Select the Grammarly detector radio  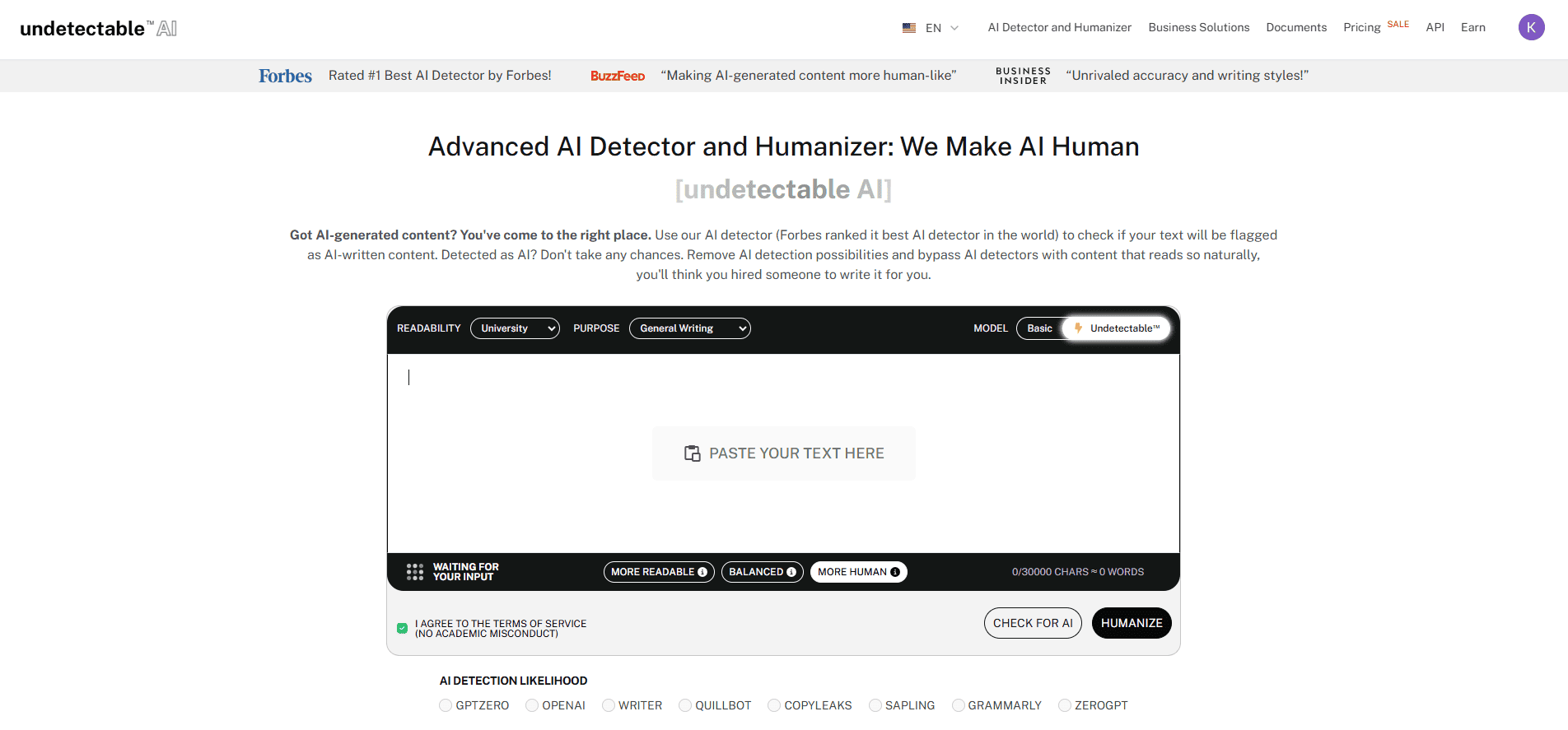tap(959, 705)
